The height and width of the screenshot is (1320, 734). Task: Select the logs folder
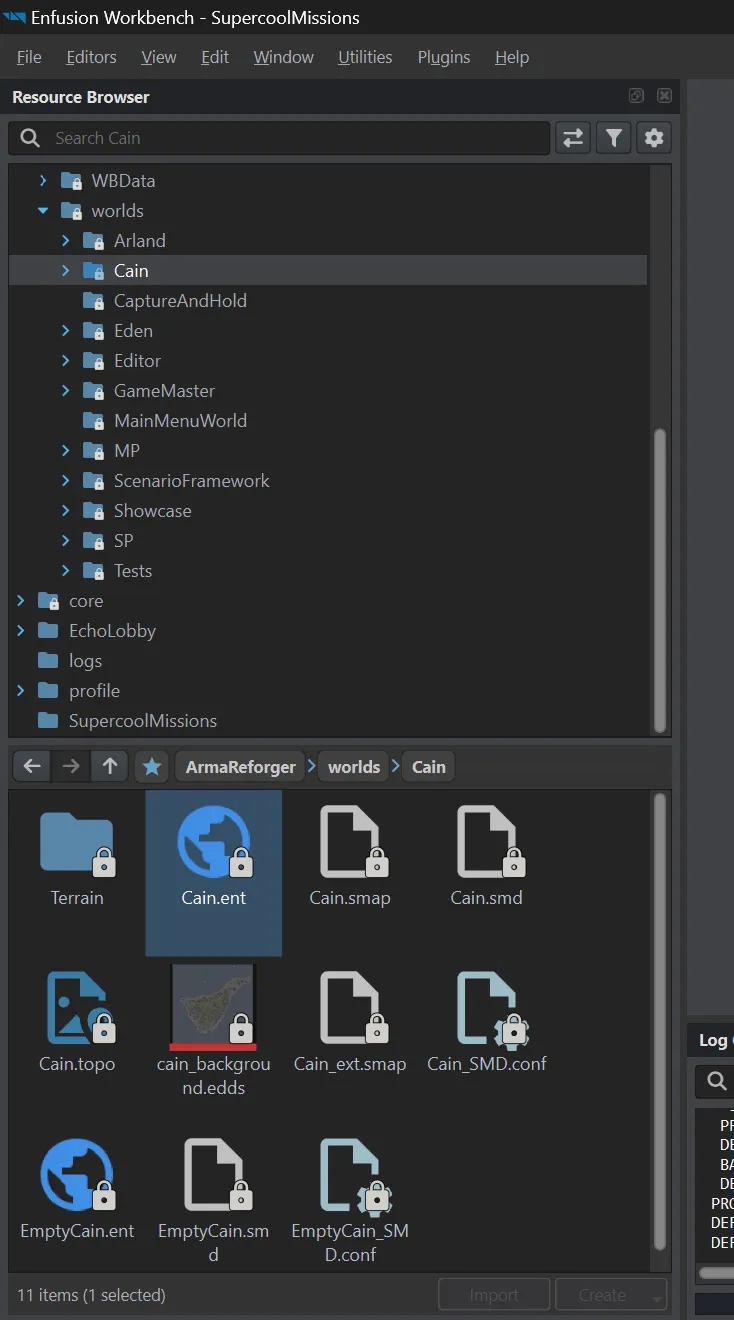coord(85,661)
